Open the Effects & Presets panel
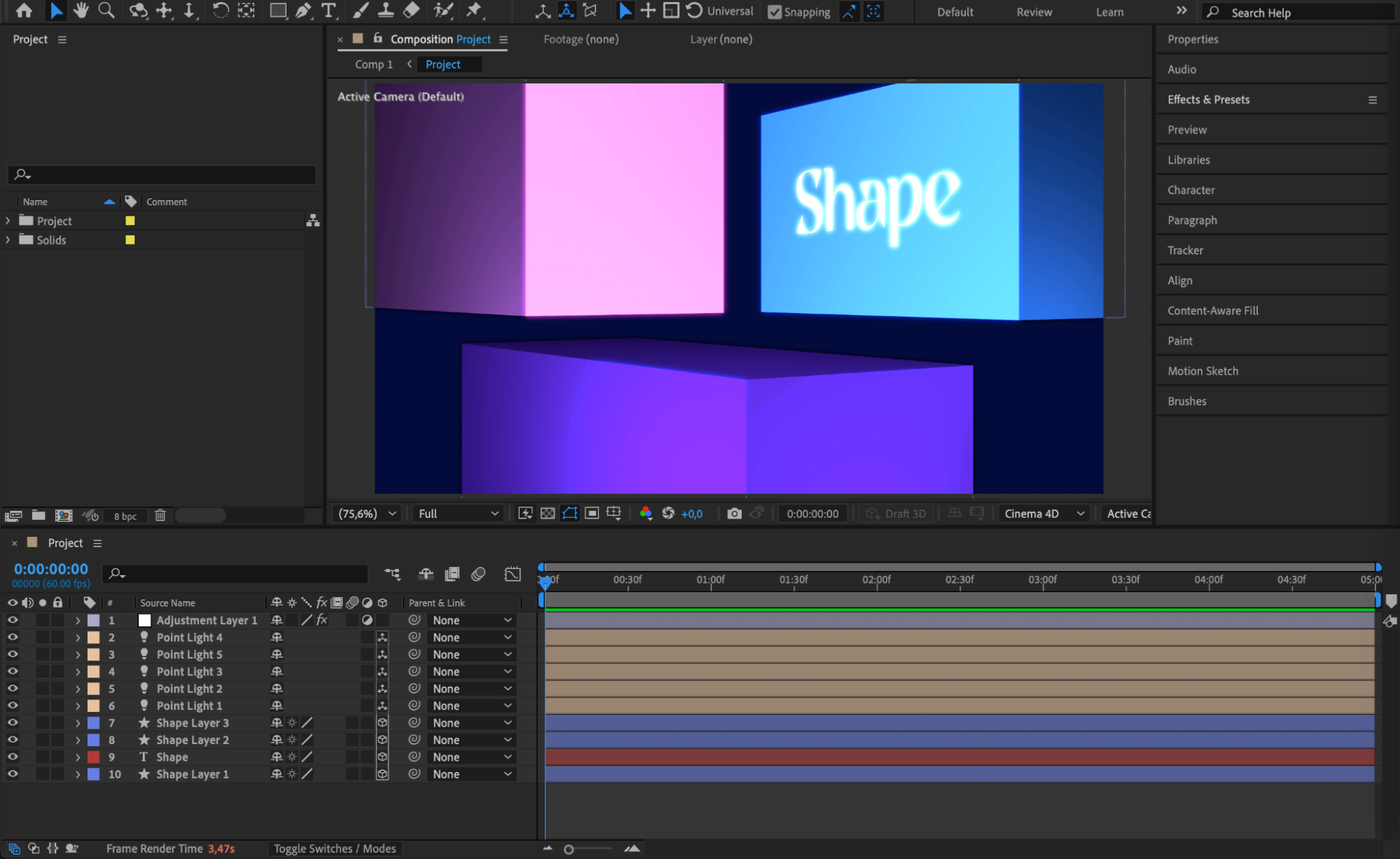This screenshot has width=1400, height=859. [1208, 99]
